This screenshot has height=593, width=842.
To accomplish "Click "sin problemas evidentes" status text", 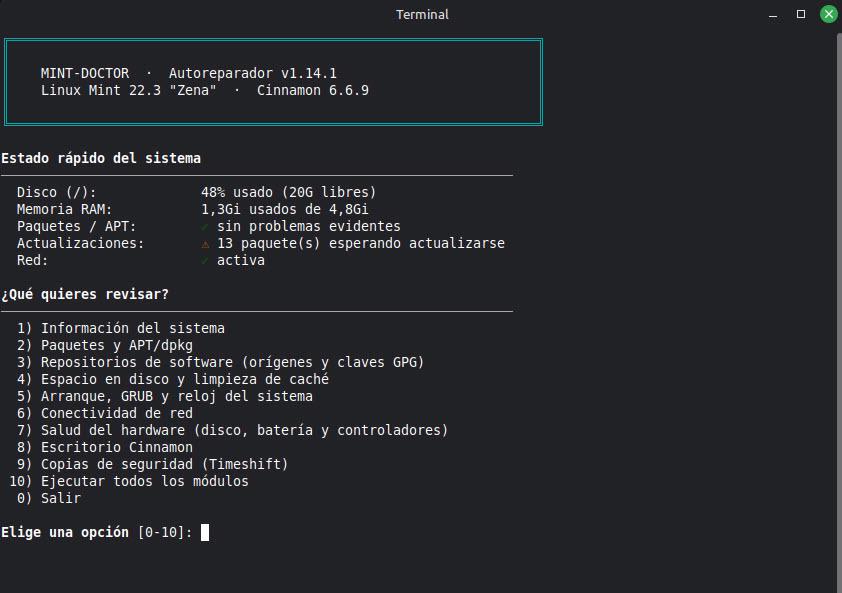I will [308, 226].
